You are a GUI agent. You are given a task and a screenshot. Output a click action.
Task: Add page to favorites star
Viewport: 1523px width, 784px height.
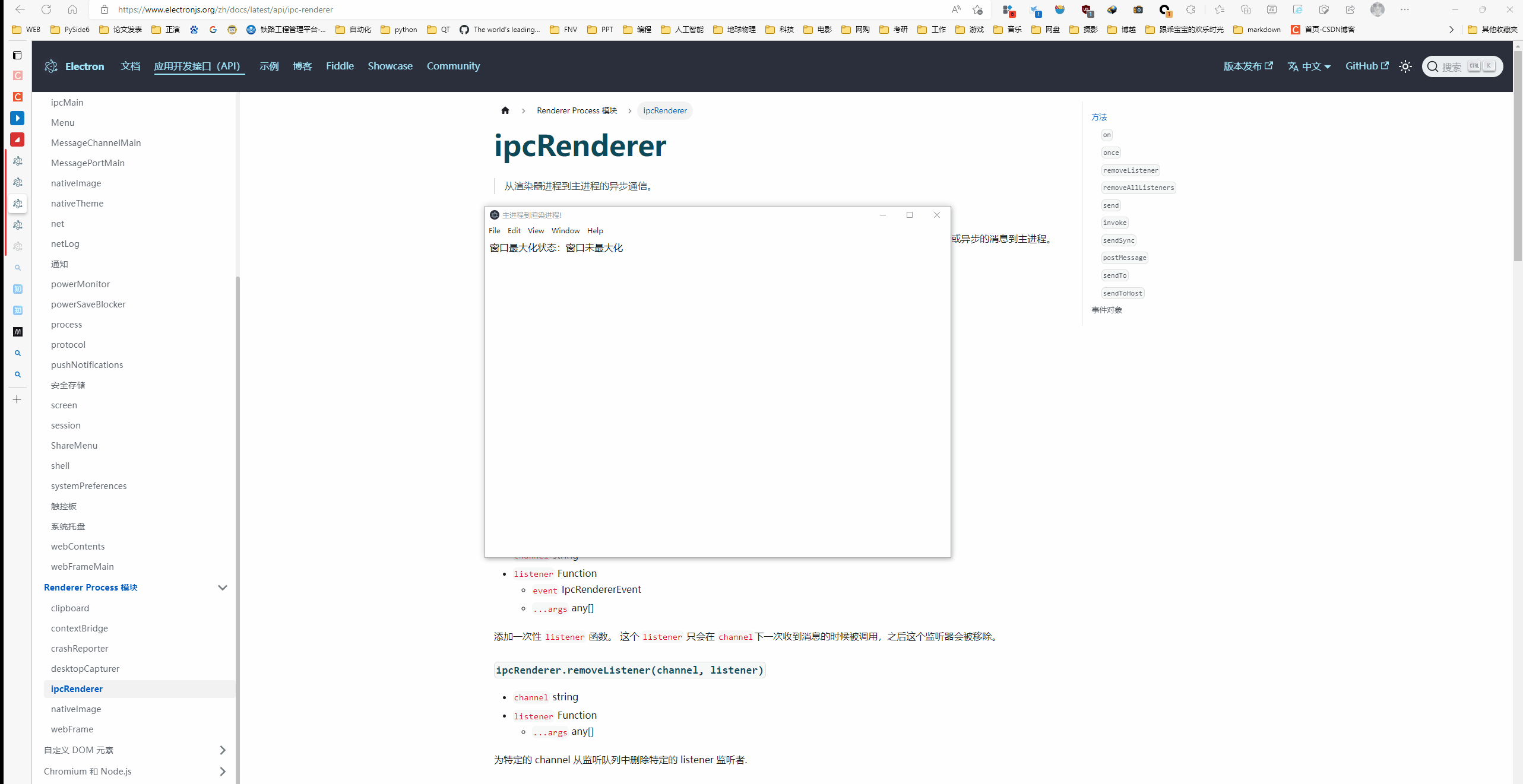977,9
